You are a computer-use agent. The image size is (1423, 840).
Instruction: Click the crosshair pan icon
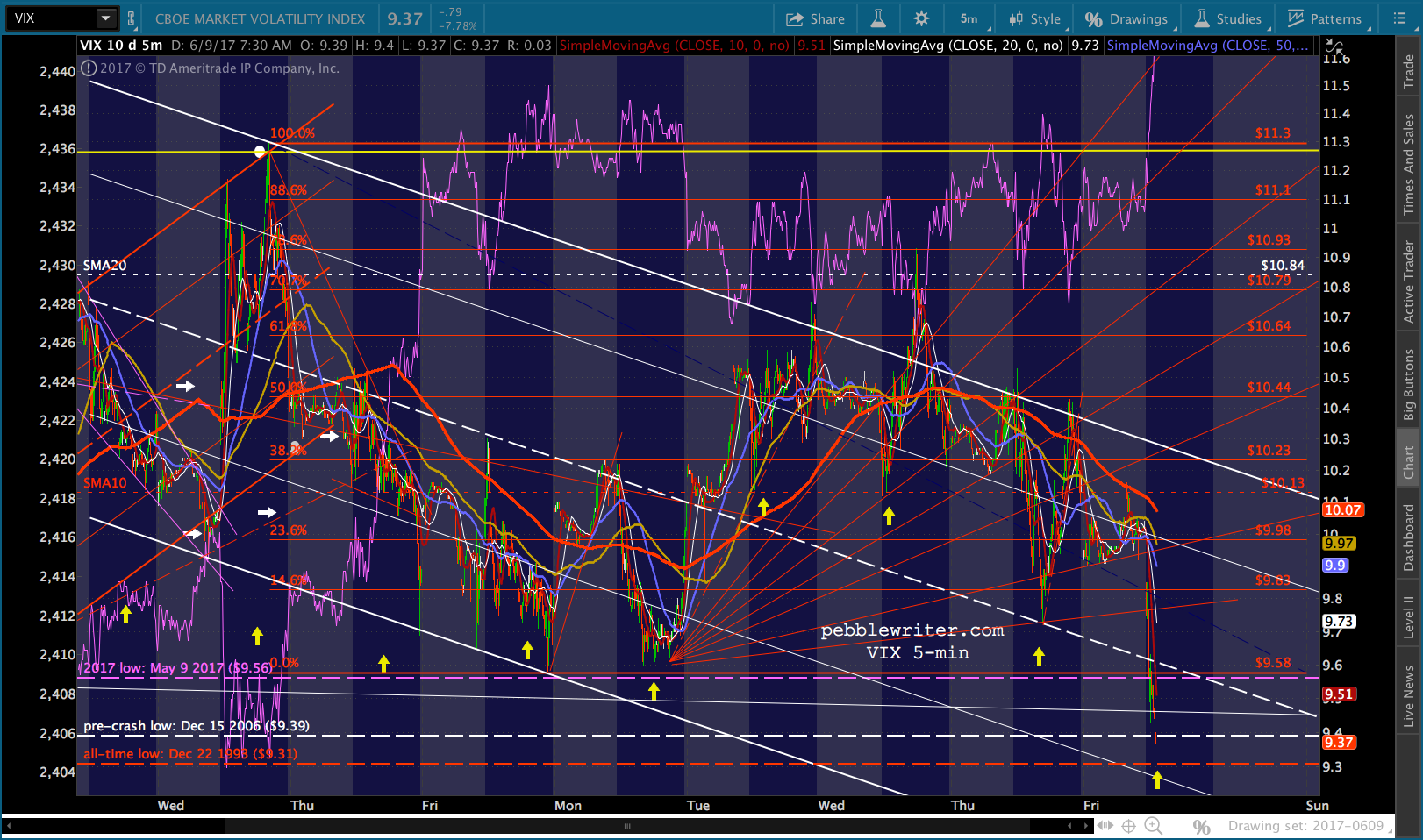(x=1129, y=826)
